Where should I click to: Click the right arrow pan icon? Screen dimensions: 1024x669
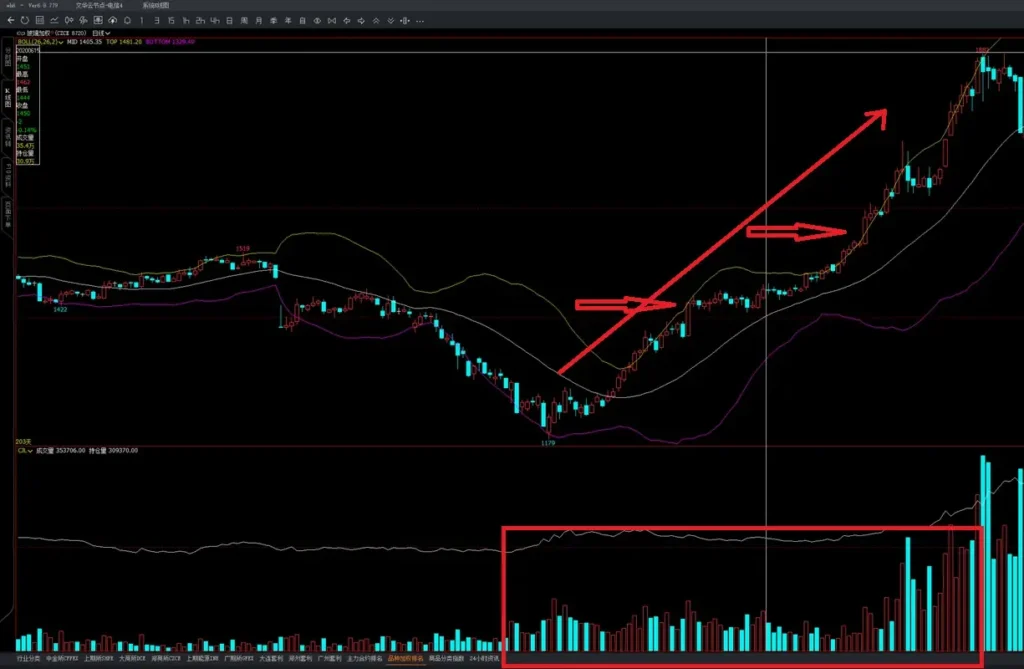click(361, 21)
